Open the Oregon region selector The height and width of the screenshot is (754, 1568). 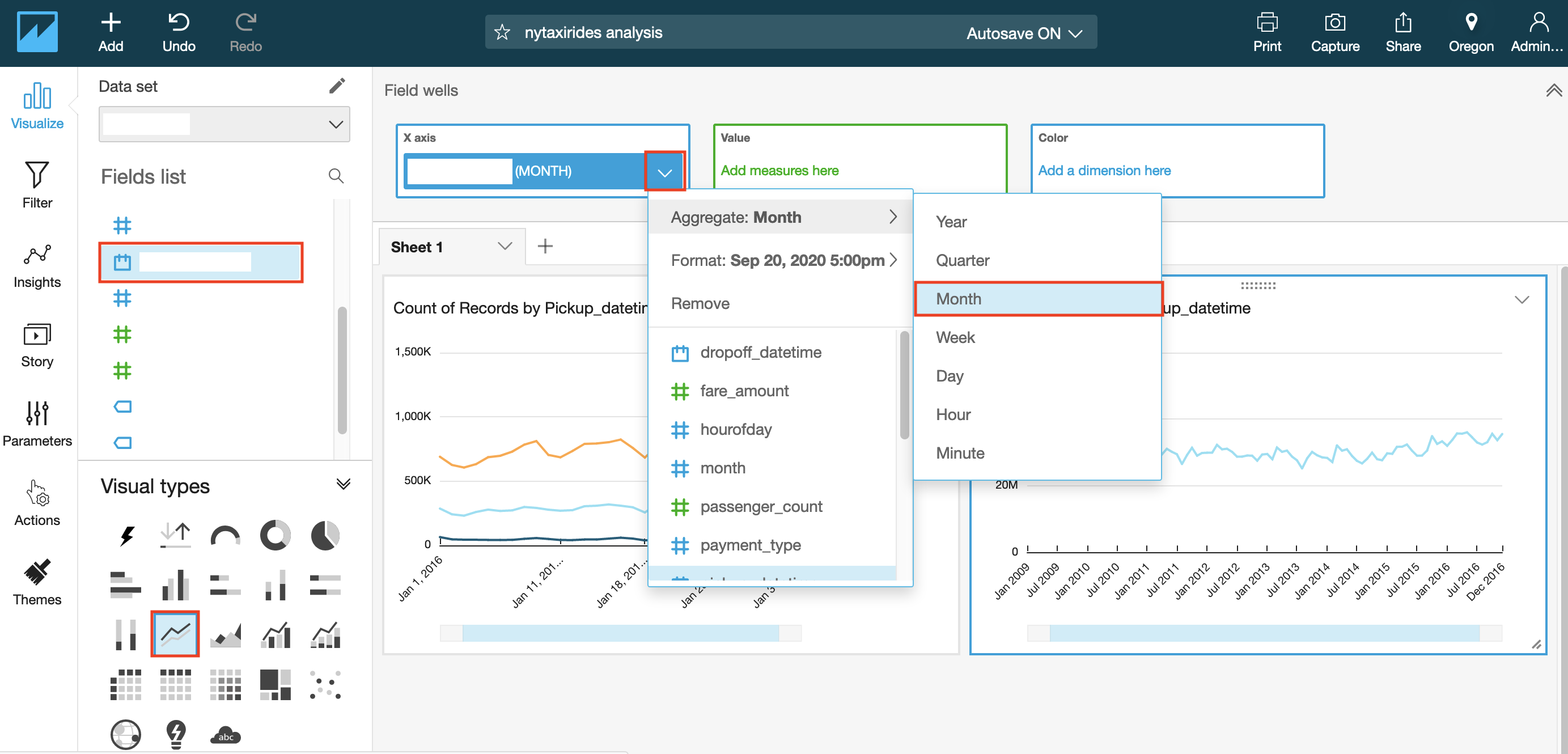coord(1470,32)
